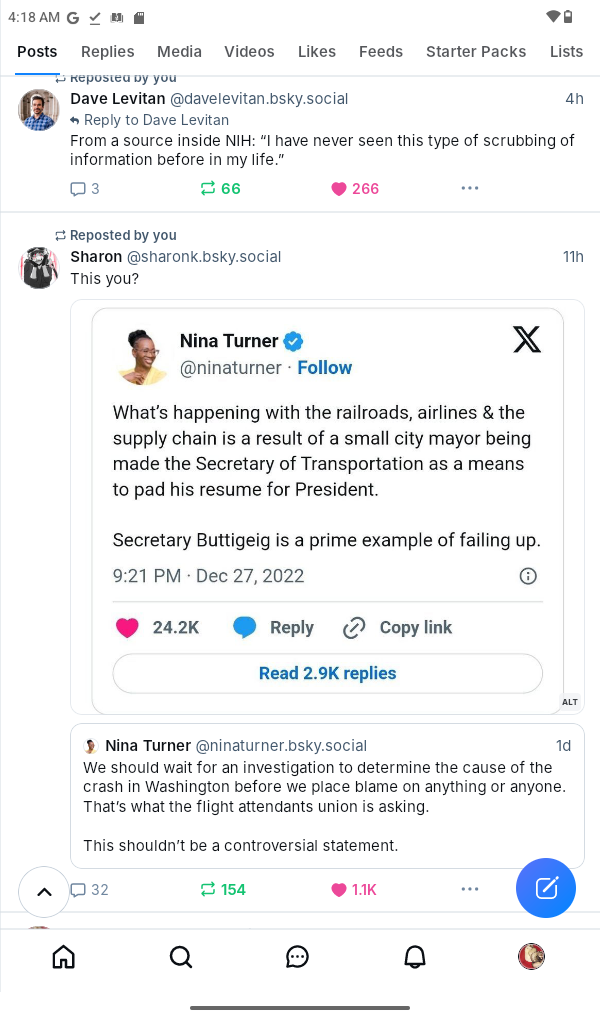
Task: Open the Notifications bell icon
Action: click(x=414, y=957)
